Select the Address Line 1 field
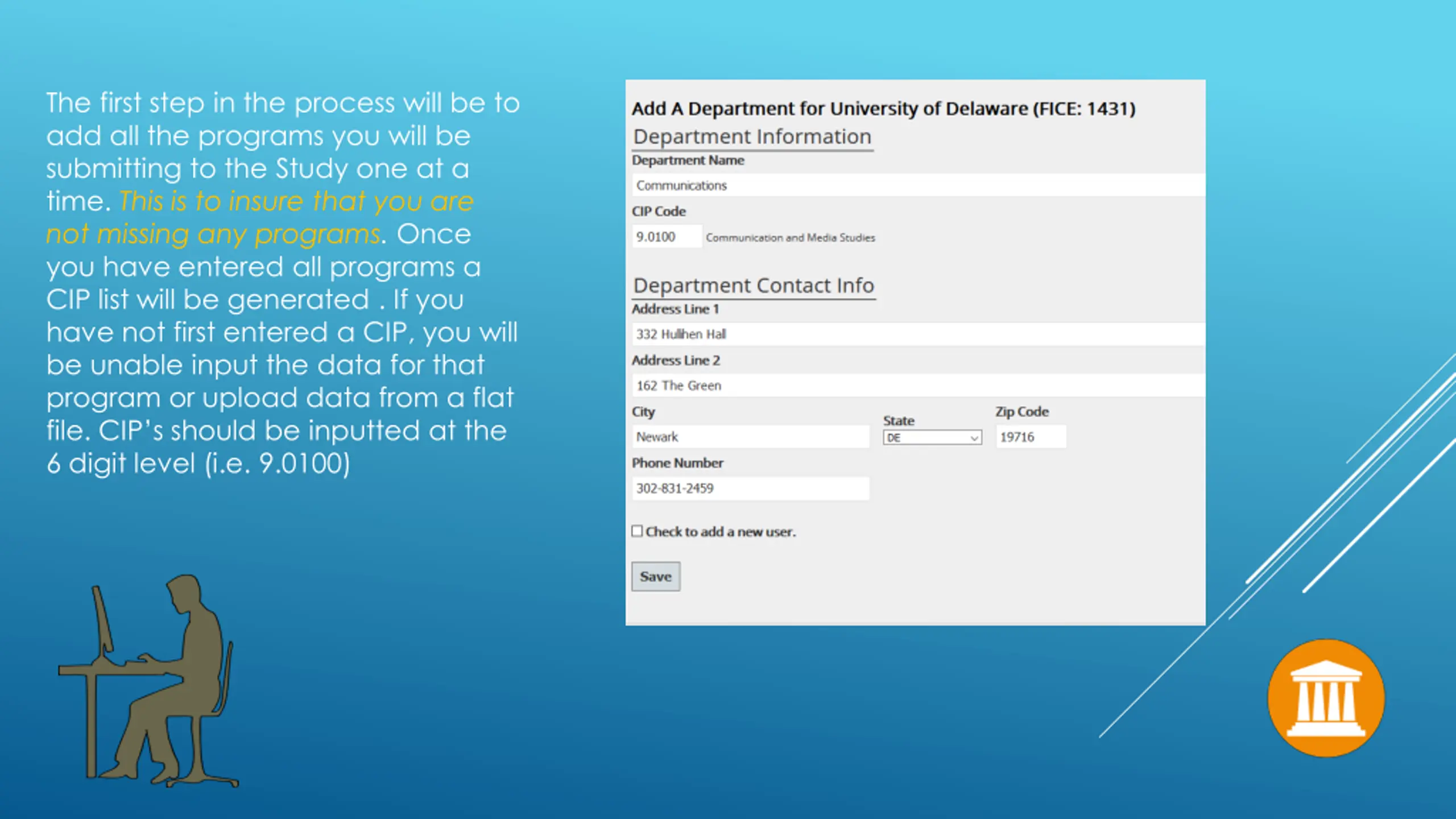Screen dimensions: 1456x819 (x=918, y=334)
